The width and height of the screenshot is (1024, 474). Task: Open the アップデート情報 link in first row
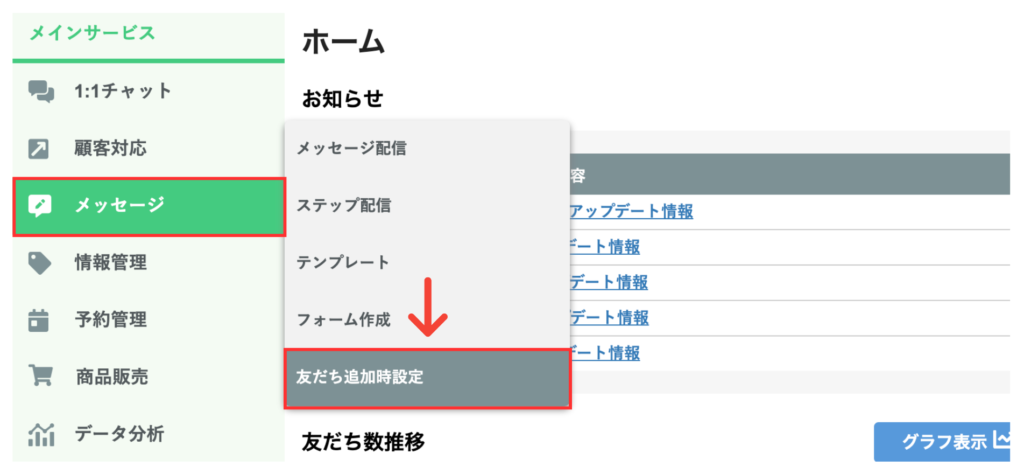click(x=630, y=211)
